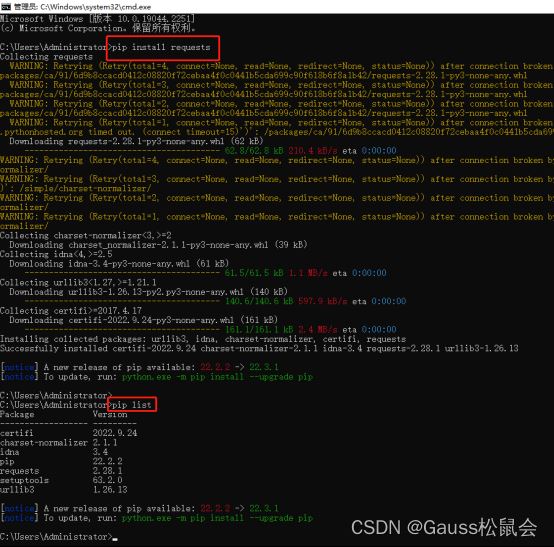Screen dimensions: 554x547
Task: Click the 'certifi' package row name
Action: tap(17, 433)
